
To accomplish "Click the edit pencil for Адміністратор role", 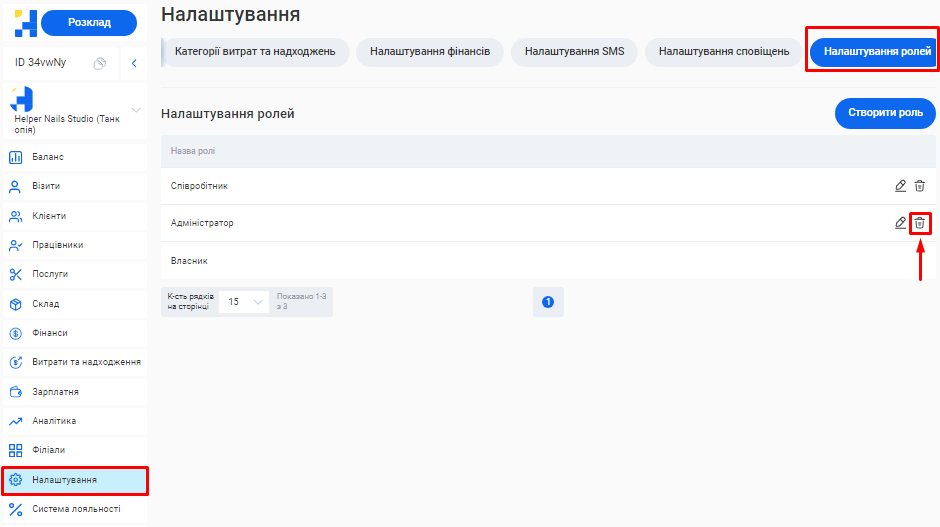I will pyautogui.click(x=900, y=223).
